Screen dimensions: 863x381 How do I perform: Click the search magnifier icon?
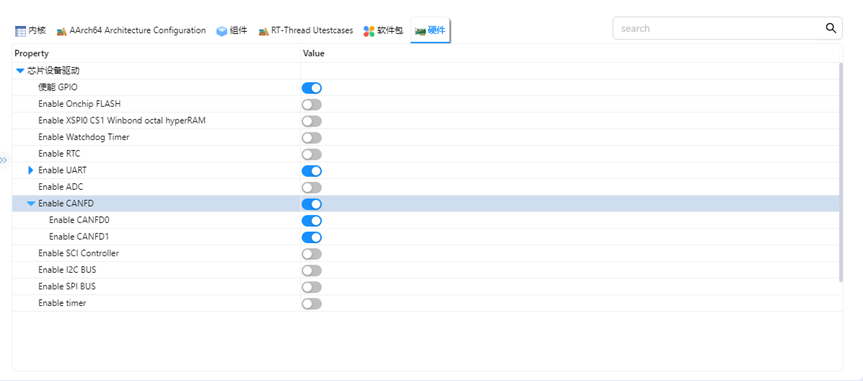pyautogui.click(x=831, y=28)
